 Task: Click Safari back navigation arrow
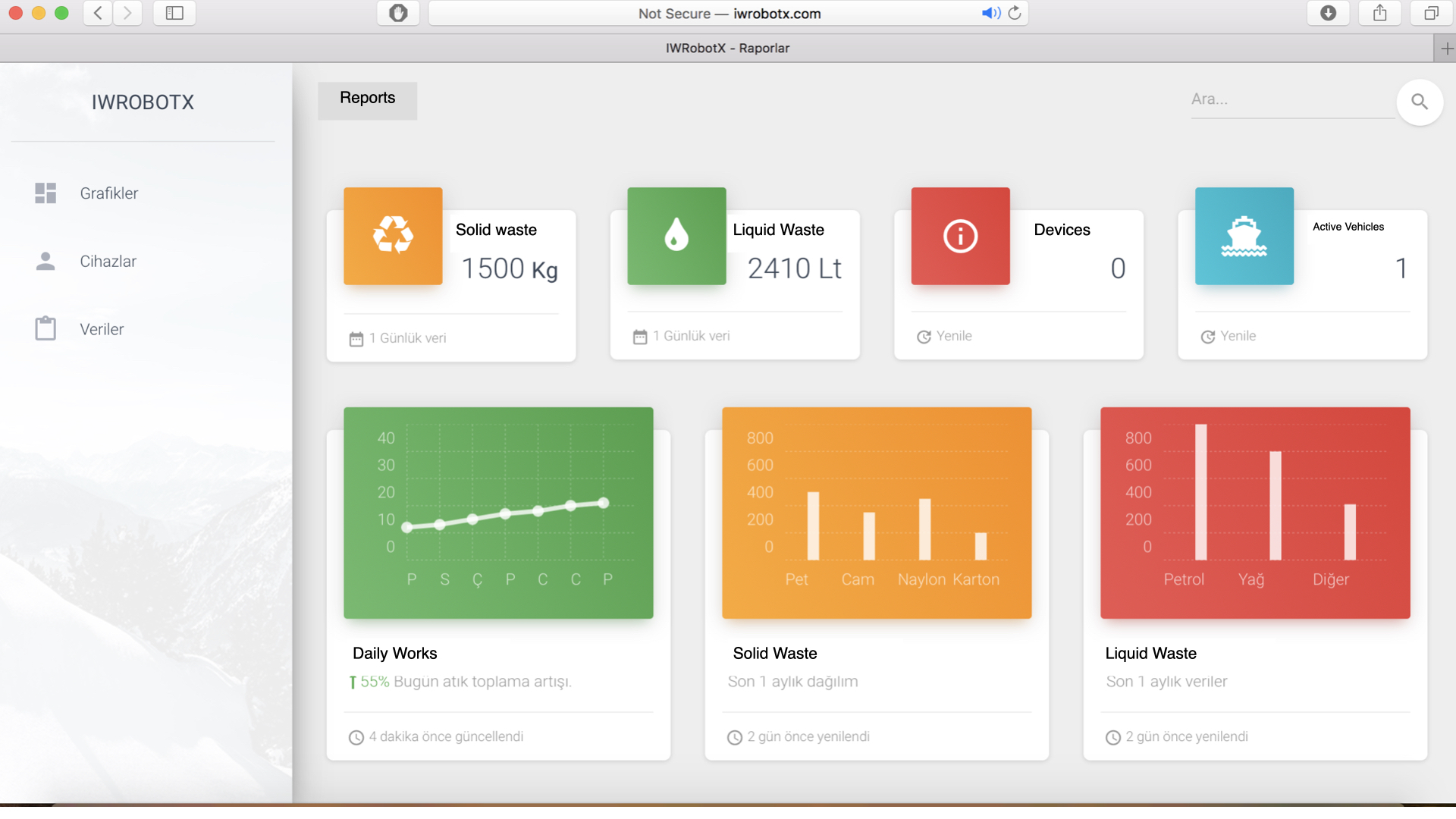(x=99, y=13)
